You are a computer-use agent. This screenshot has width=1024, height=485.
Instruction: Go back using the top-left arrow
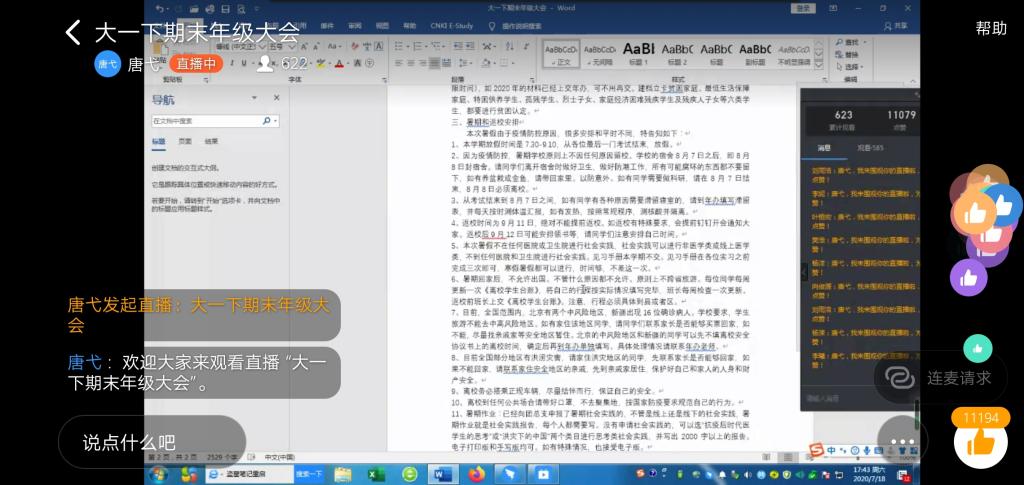(73, 32)
